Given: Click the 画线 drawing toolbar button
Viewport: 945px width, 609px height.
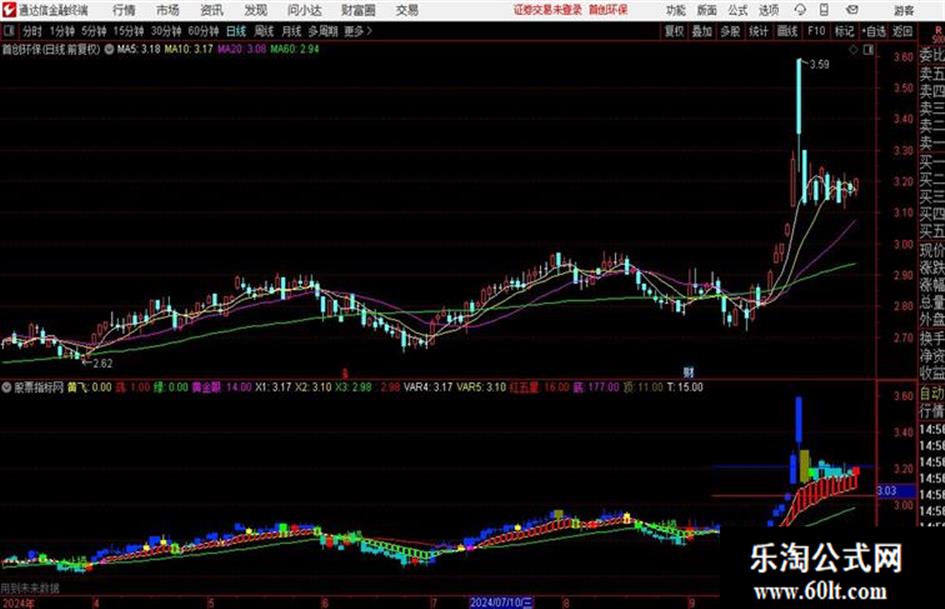Looking at the screenshot, I should coord(787,31).
